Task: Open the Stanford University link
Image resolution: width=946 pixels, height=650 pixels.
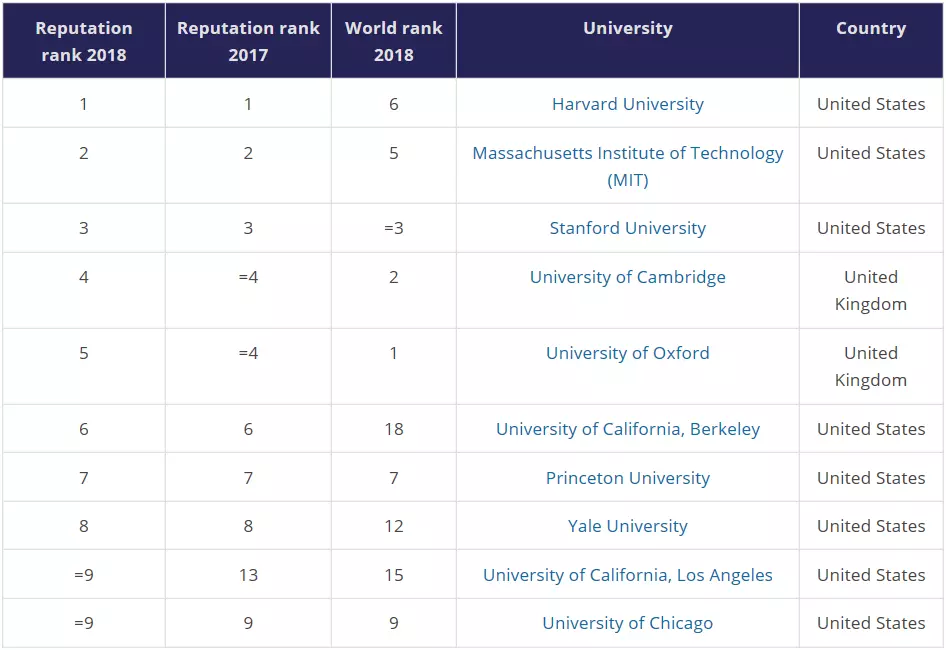Action: point(627,228)
